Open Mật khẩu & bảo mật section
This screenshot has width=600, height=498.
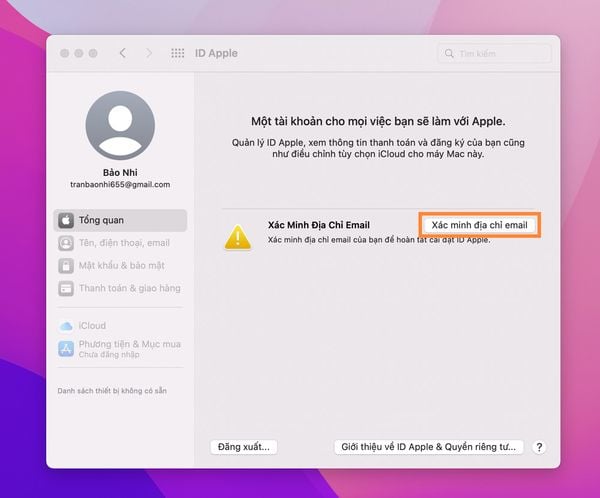pyautogui.click(x=120, y=266)
